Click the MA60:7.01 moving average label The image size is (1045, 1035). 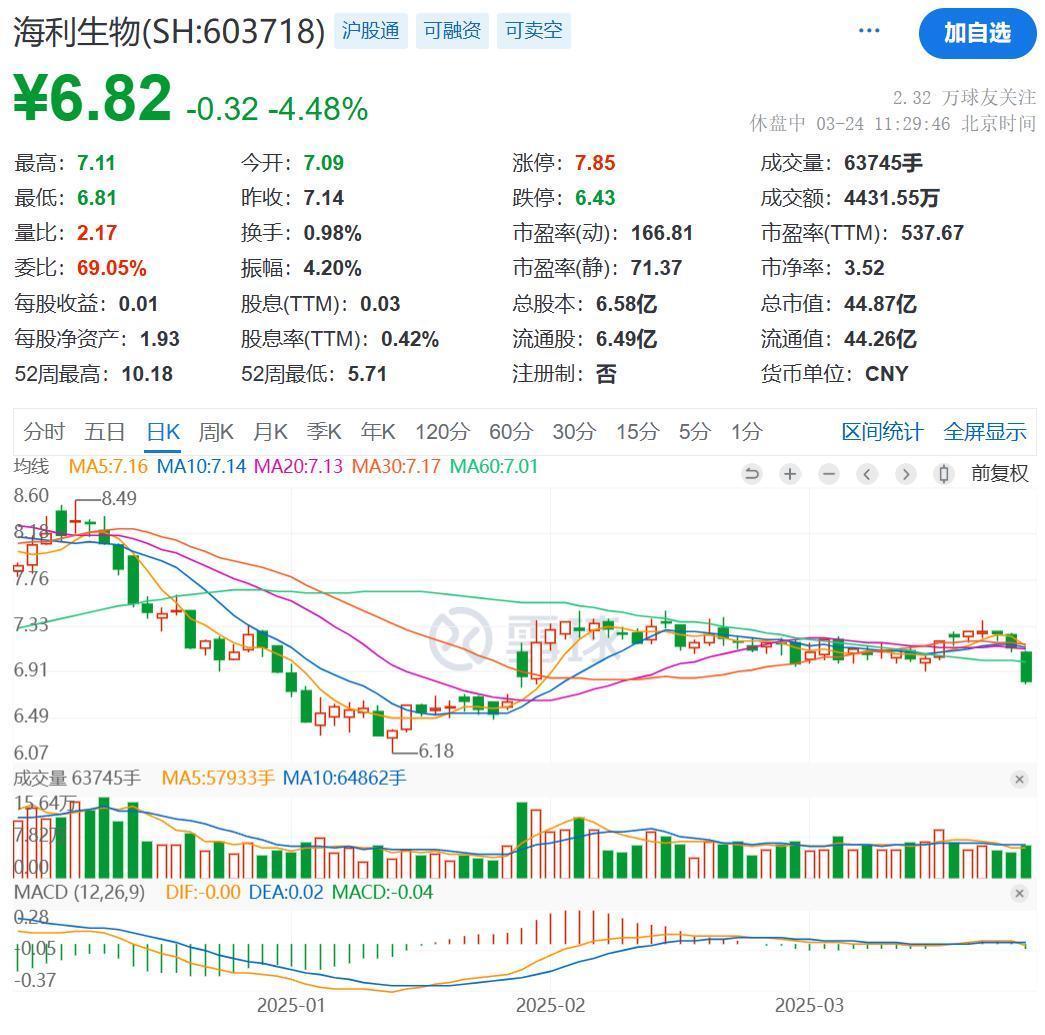tap(494, 466)
